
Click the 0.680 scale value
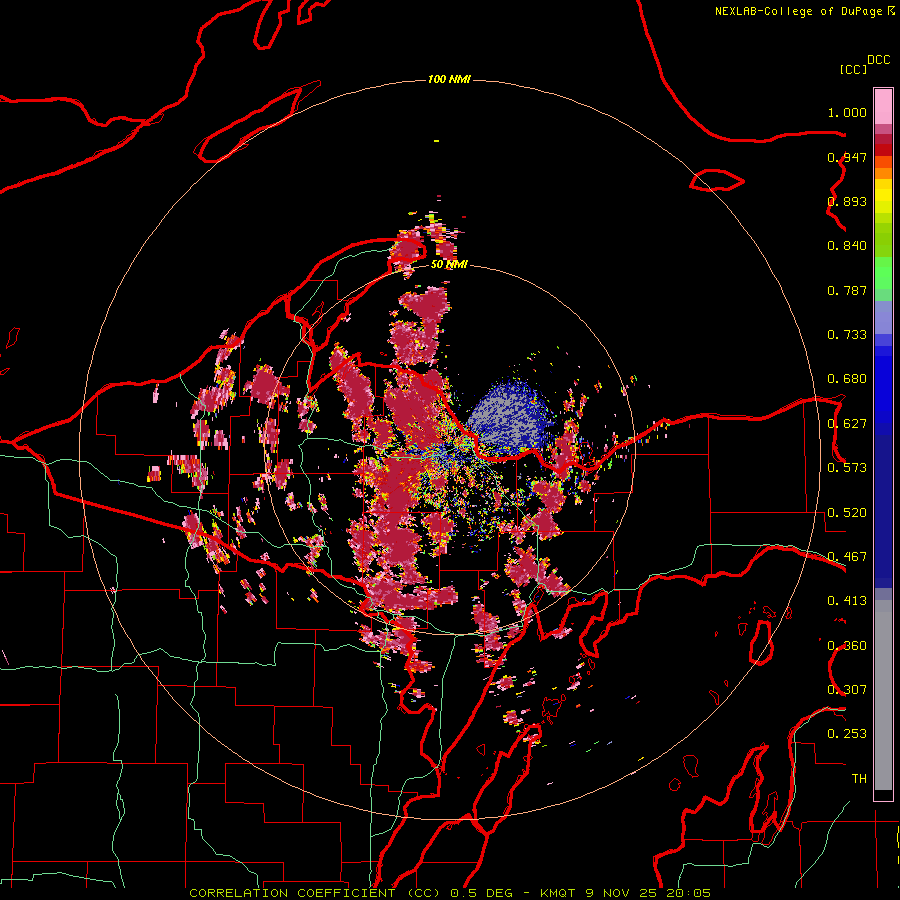847,379
